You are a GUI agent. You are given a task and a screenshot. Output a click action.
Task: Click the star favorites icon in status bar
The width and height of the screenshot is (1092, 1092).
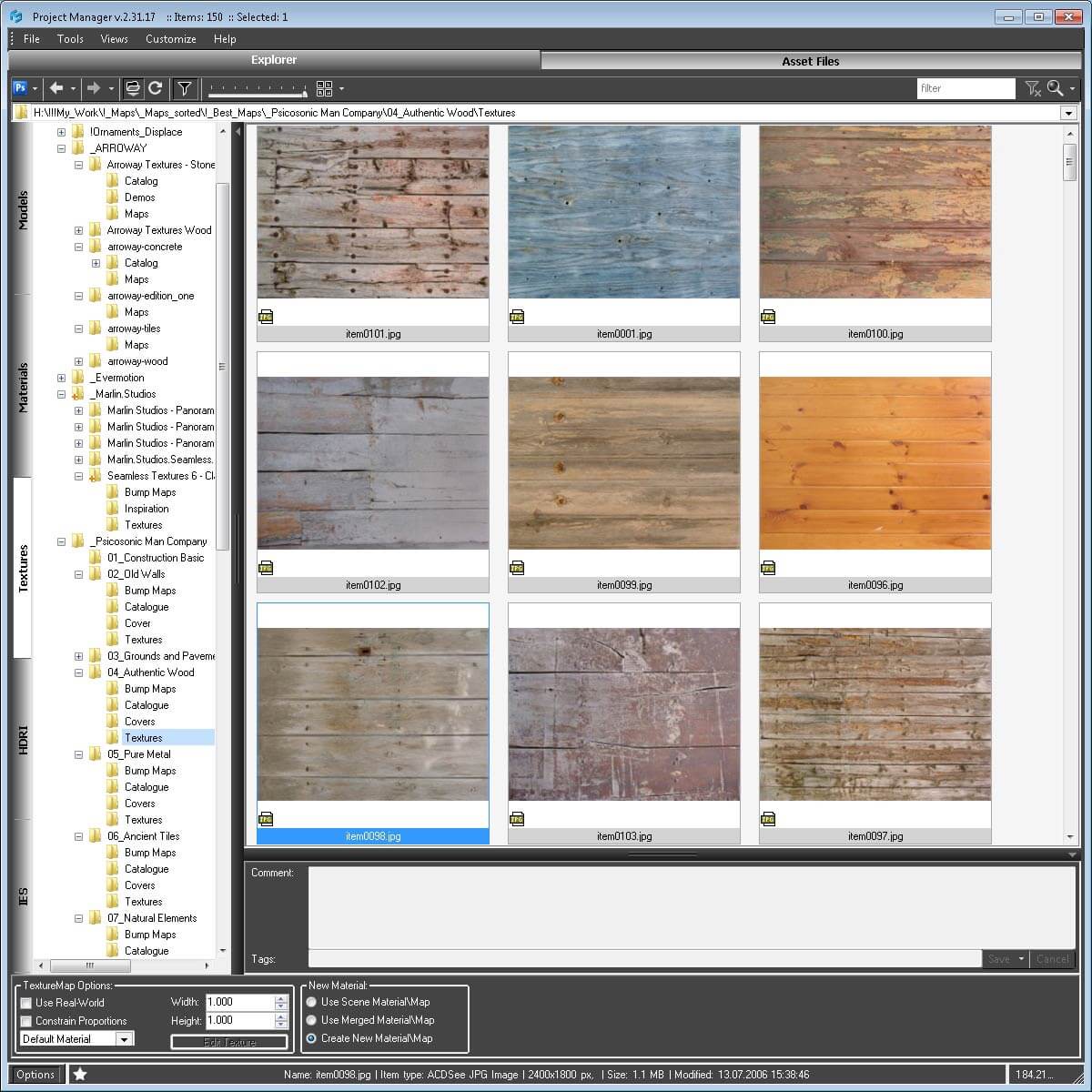78,1074
